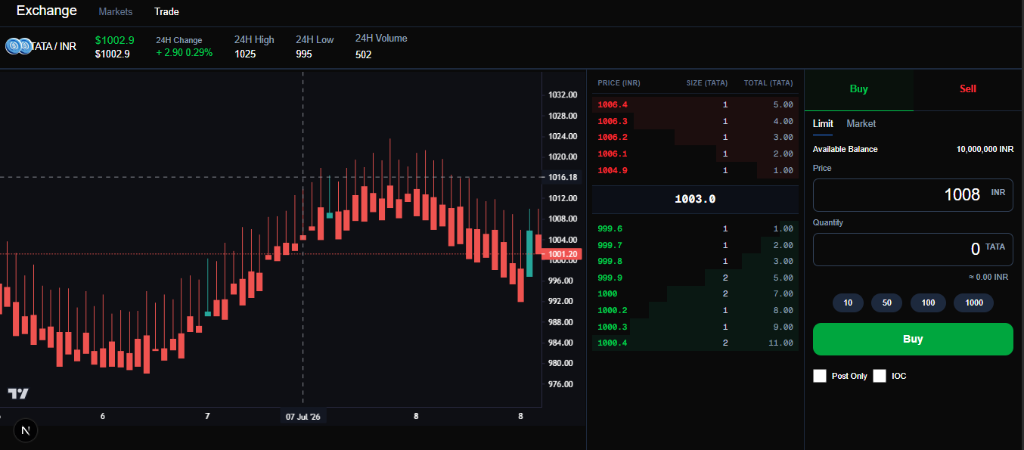The width and height of the screenshot is (1024, 450).
Task: Set quantity with the 100 preset button
Action: 928,302
